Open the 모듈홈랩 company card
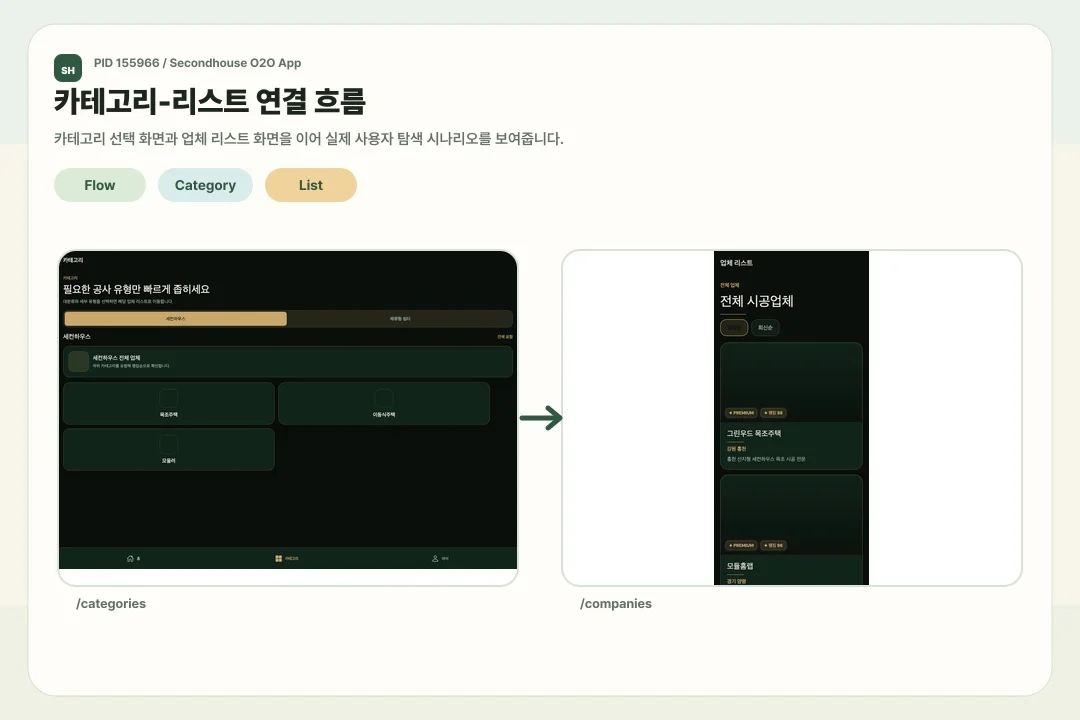This screenshot has height=720, width=1080. click(x=791, y=530)
